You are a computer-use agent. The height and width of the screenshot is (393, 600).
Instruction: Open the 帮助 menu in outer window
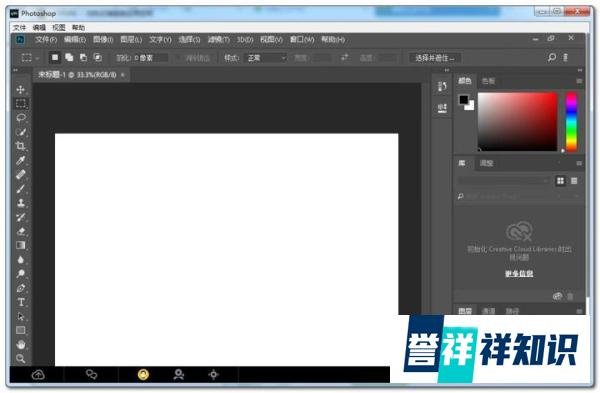(78, 28)
